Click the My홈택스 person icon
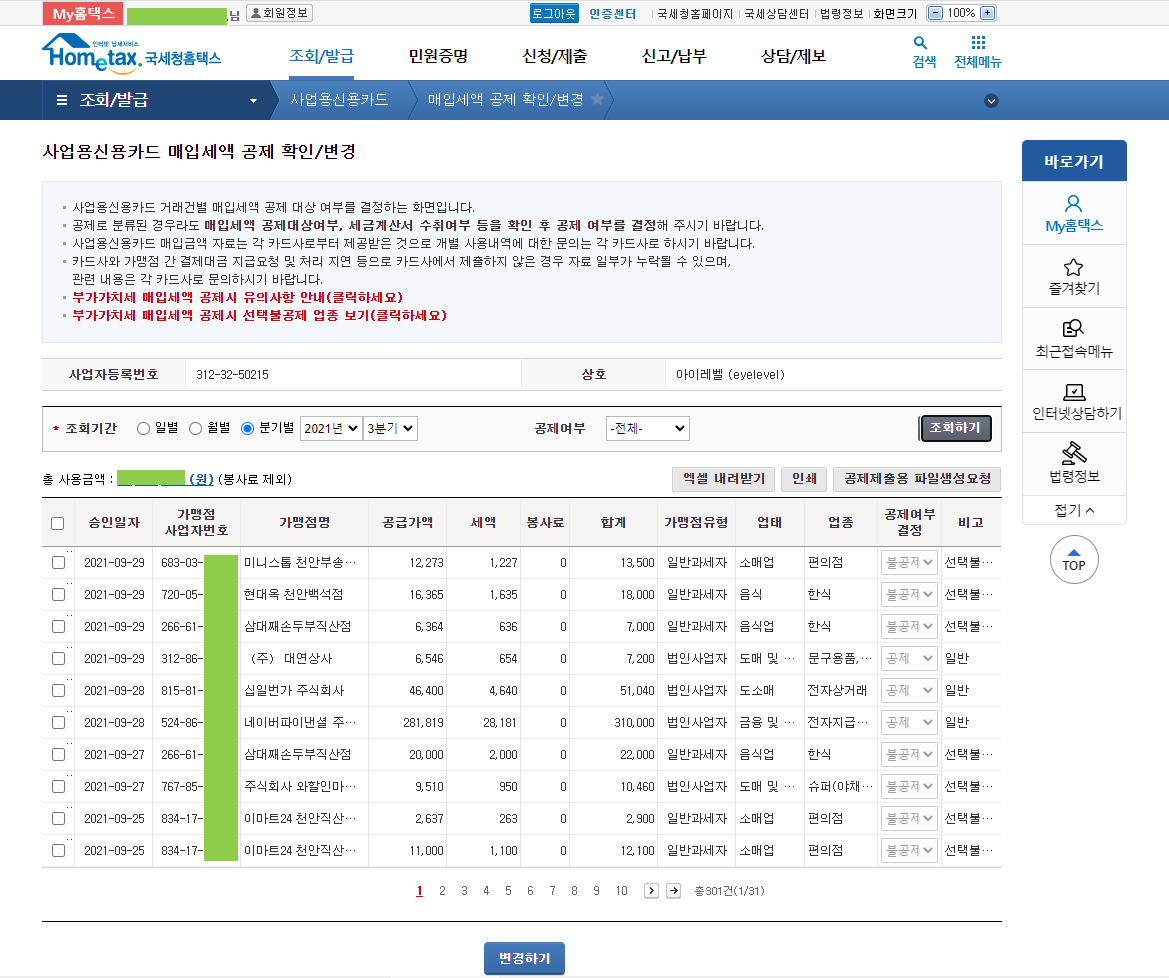Image resolution: width=1169 pixels, height=978 pixels. (1074, 205)
